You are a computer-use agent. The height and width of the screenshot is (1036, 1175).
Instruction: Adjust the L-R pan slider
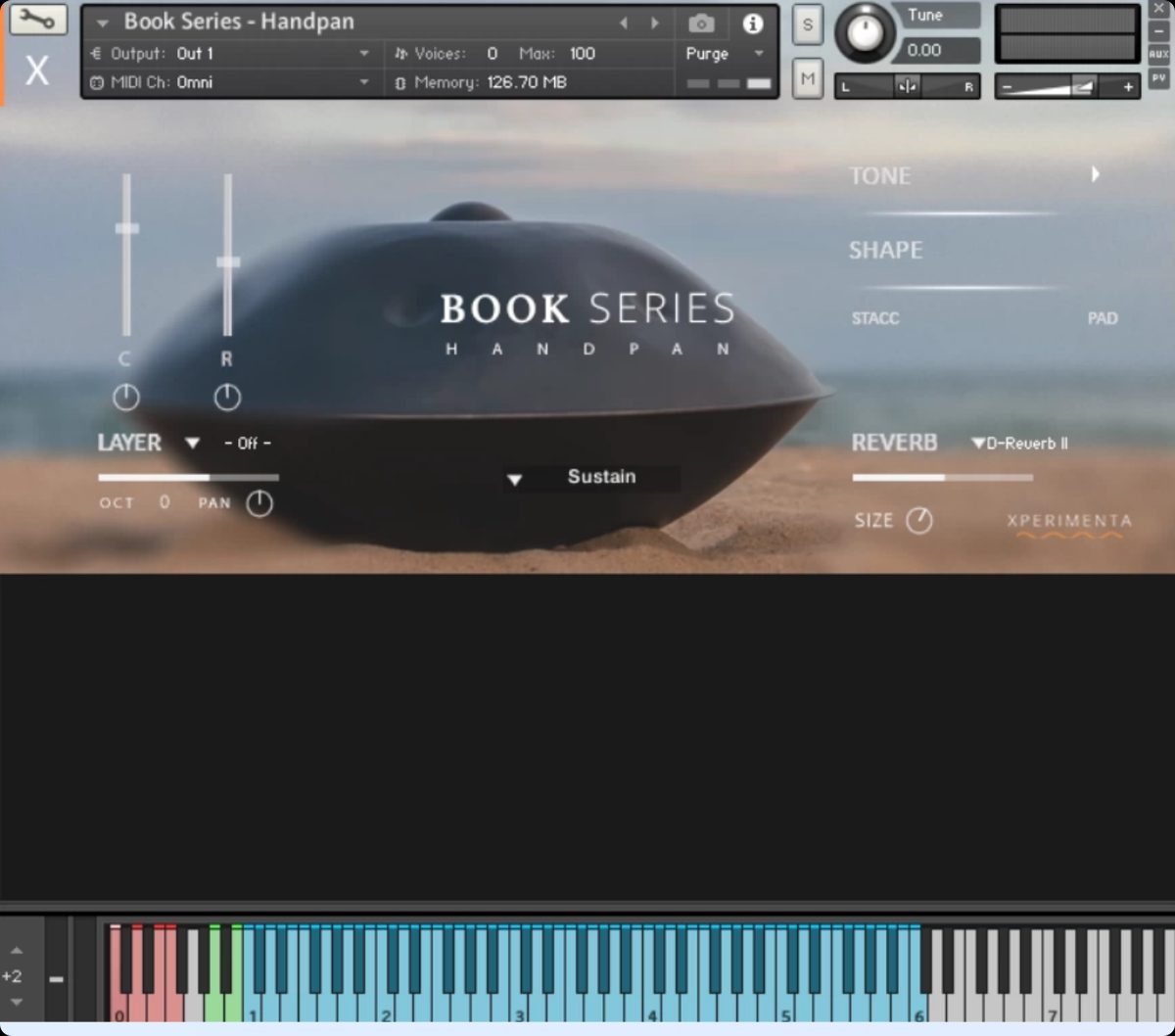(x=908, y=87)
